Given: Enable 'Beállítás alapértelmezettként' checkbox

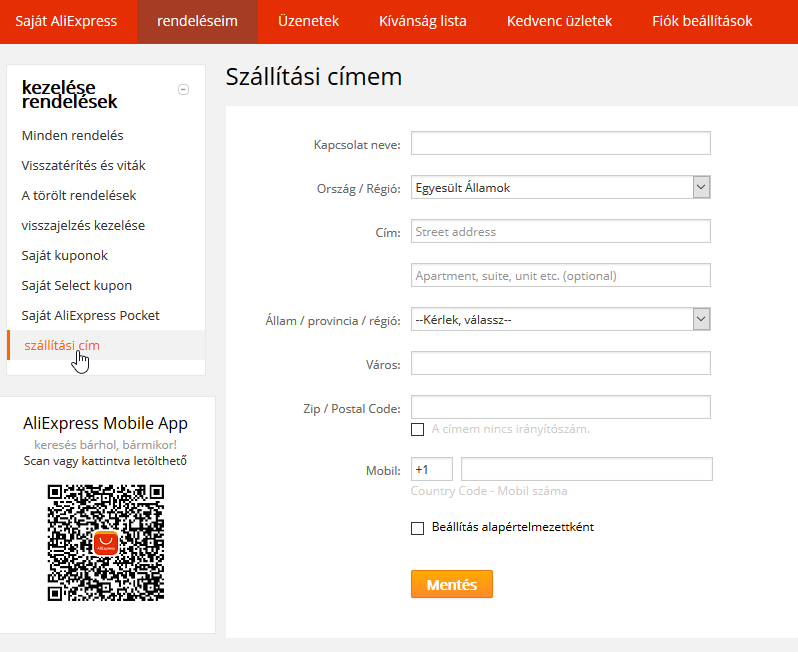Looking at the screenshot, I should pyautogui.click(x=418, y=527).
